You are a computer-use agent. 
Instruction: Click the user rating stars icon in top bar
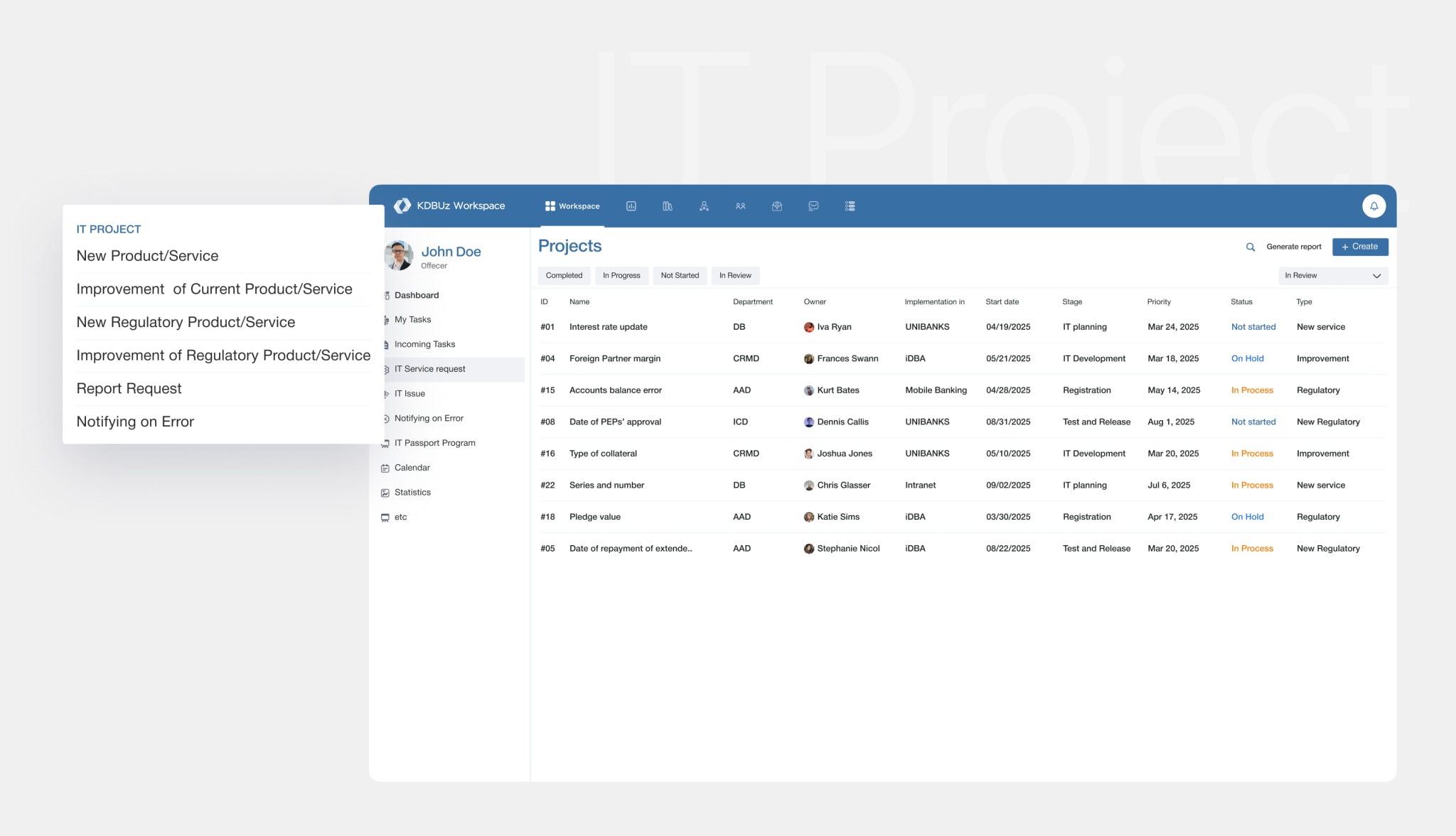704,206
